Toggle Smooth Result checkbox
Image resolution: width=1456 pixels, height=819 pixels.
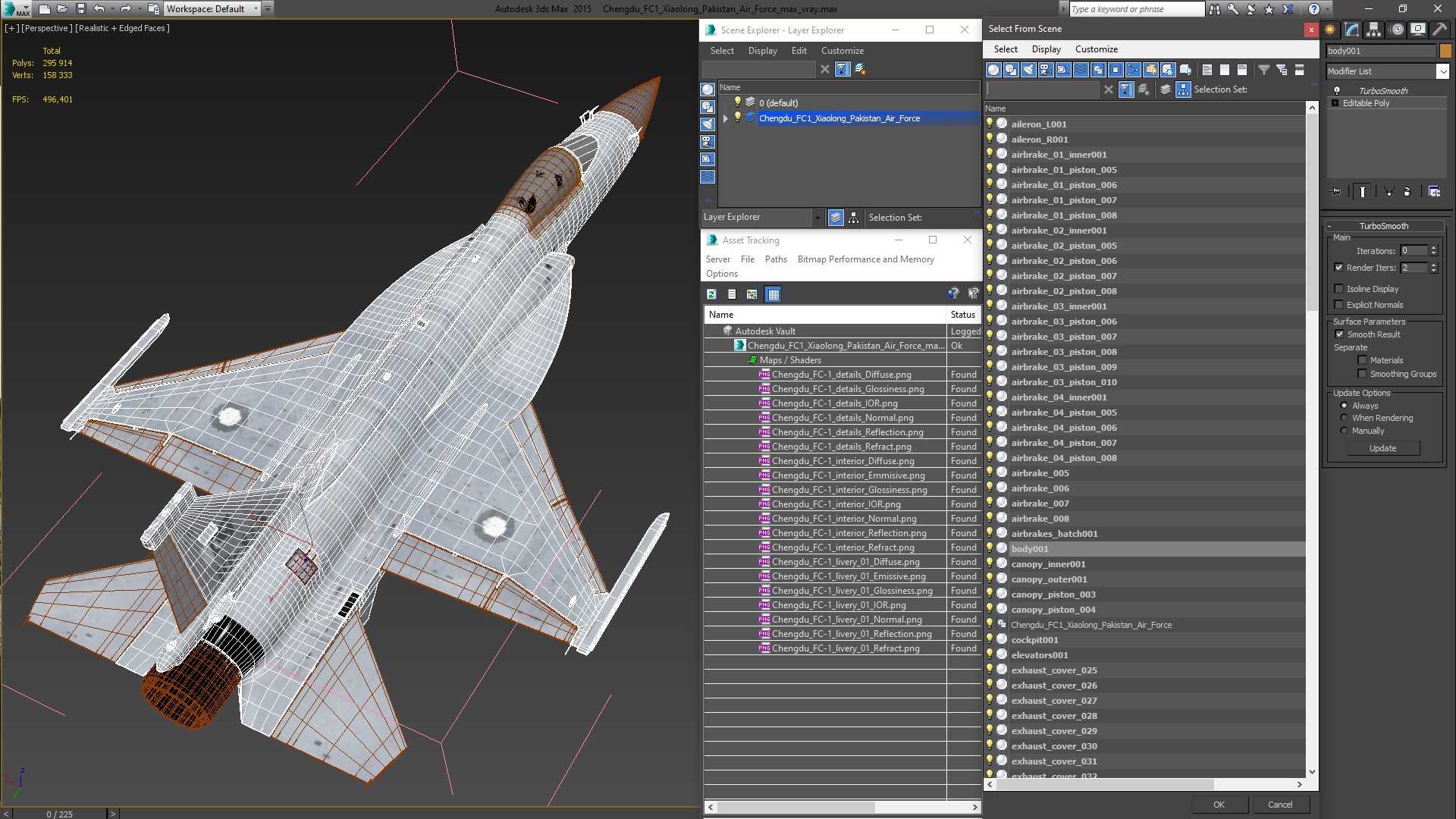point(1339,334)
